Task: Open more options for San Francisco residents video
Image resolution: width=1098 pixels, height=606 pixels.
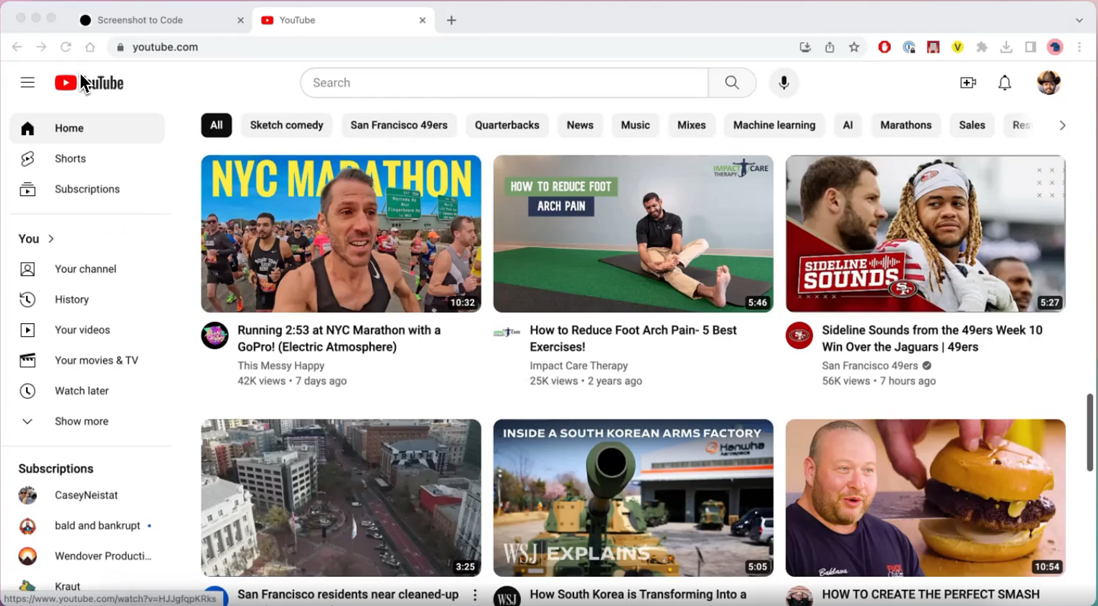Action: coord(475,595)
